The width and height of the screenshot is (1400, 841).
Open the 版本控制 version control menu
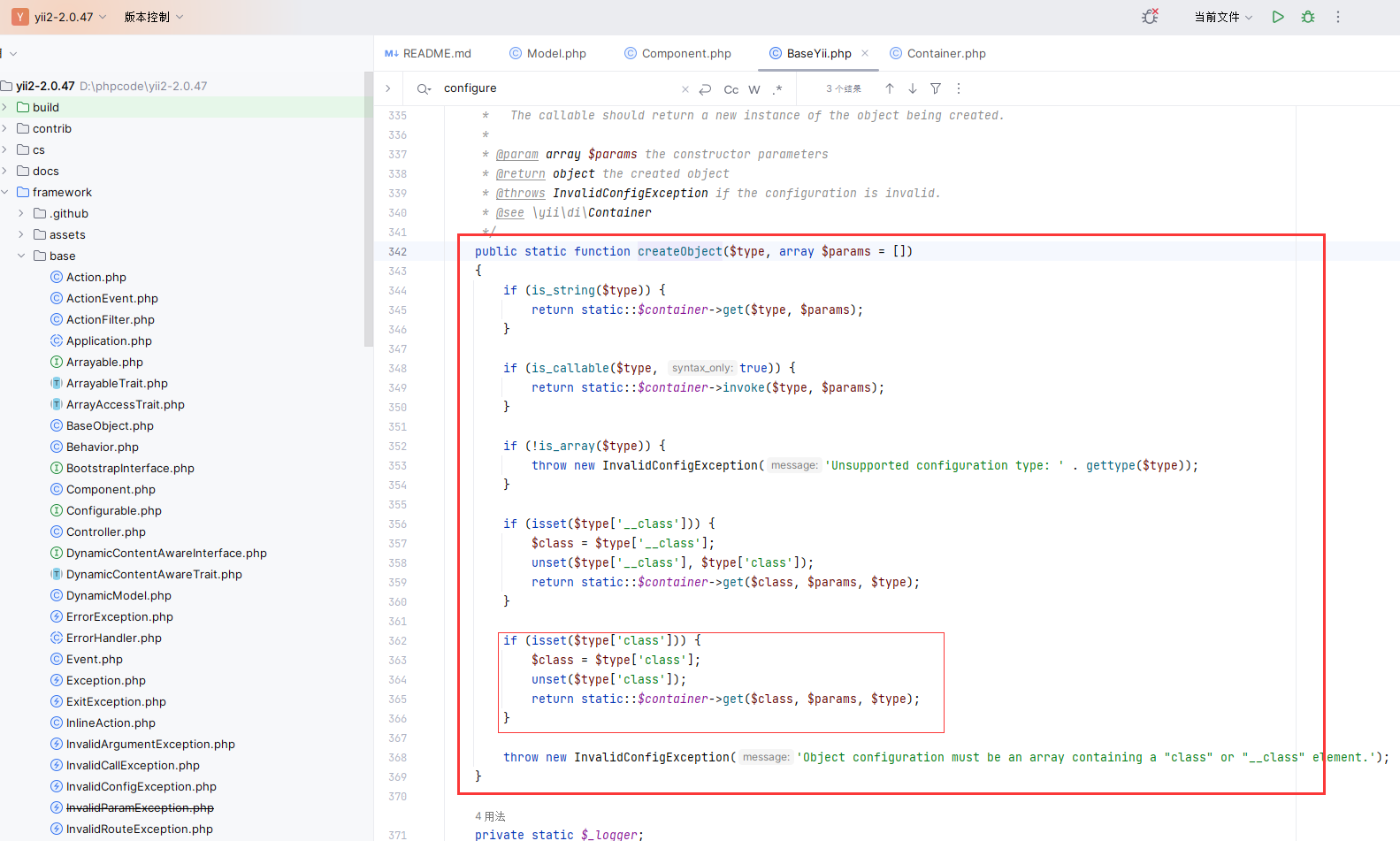coord(154,17)
